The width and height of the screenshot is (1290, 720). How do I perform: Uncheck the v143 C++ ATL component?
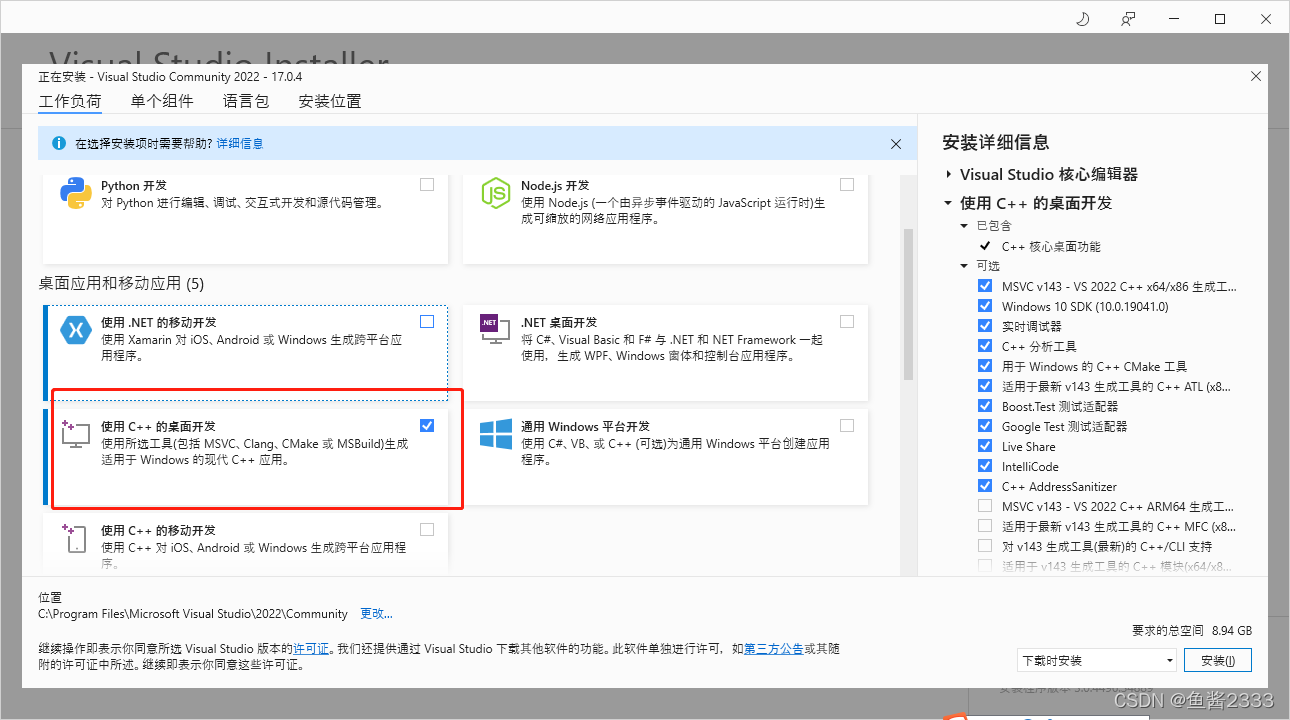986,386
